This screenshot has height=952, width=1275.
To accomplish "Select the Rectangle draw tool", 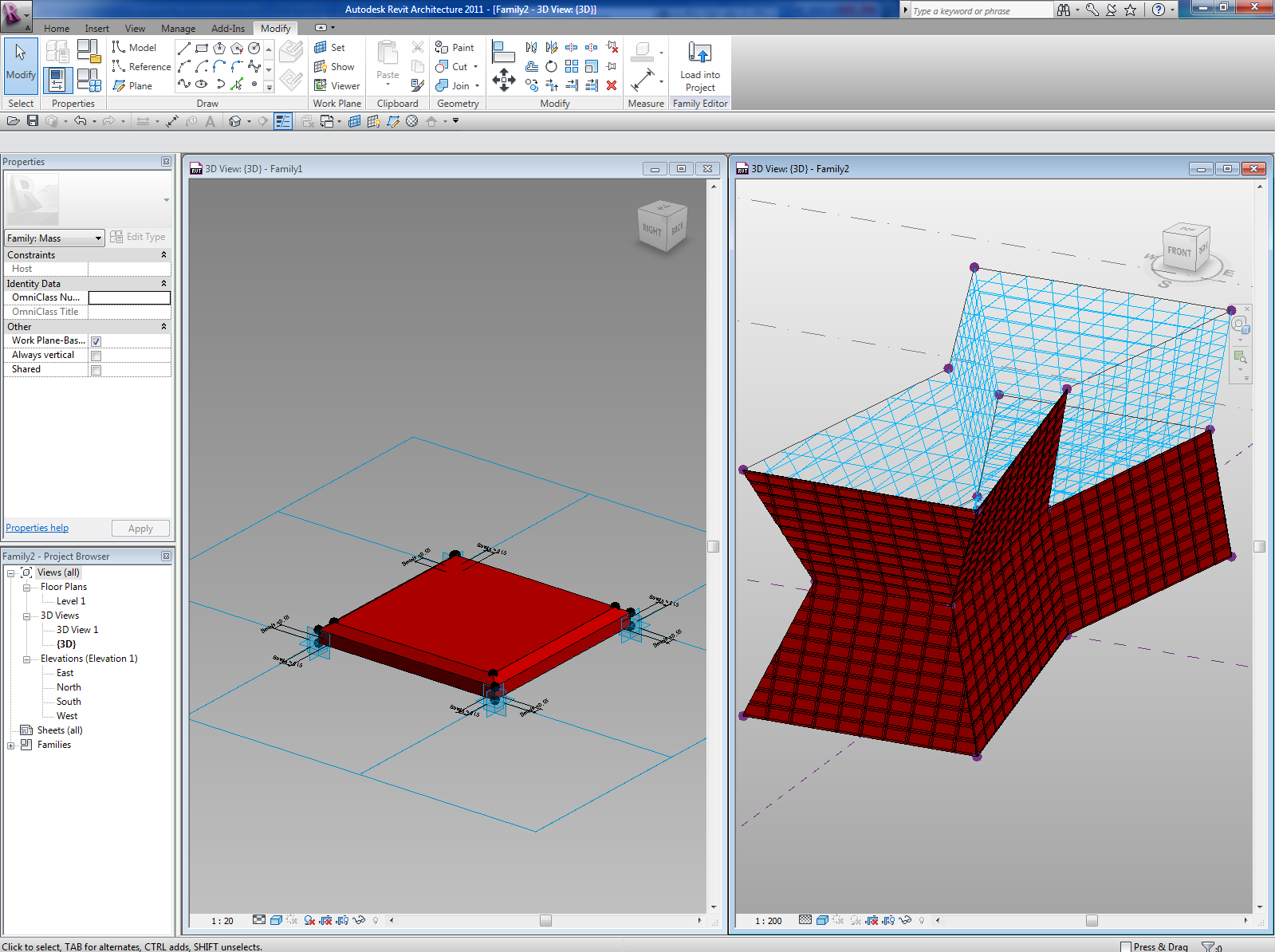I will pos(202,48).
